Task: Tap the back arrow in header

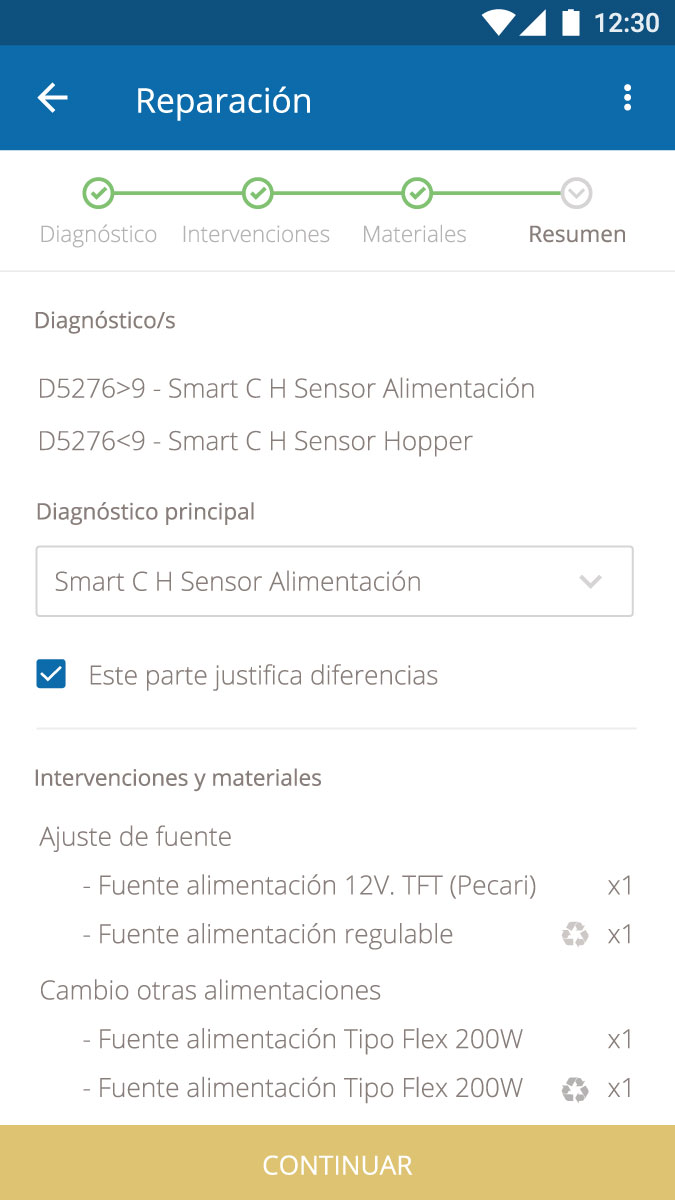Action: point(52,98)
